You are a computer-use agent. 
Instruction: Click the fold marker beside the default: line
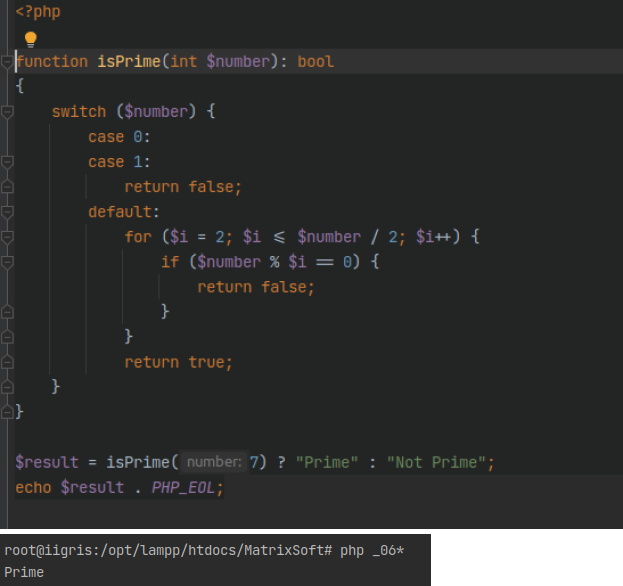pyautogui.click(x=7, y=212)
